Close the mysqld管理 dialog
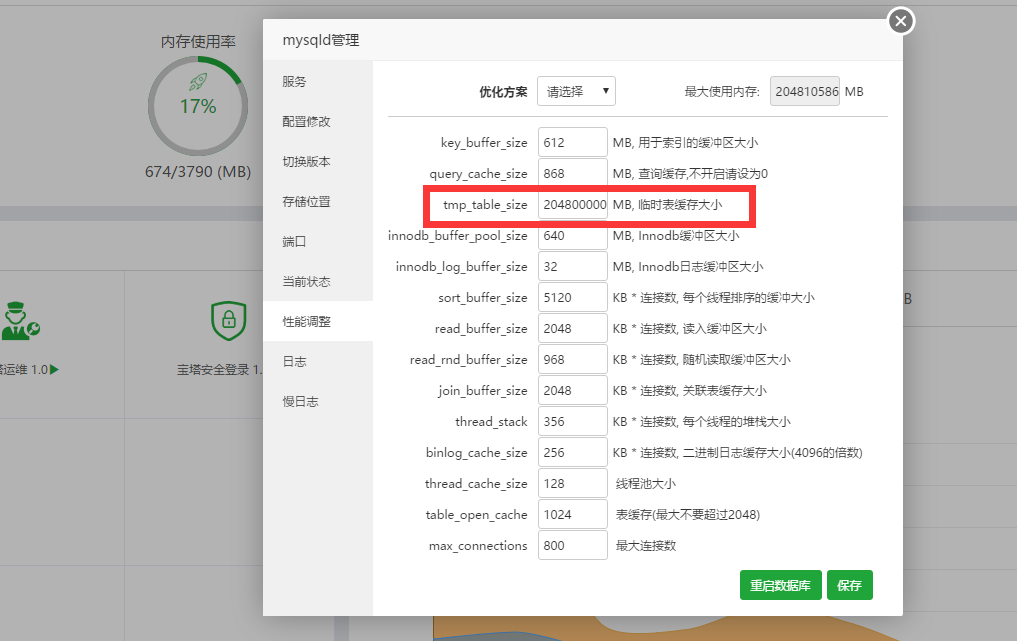The height and width of the screenshot is (641, 1017). 899,20
